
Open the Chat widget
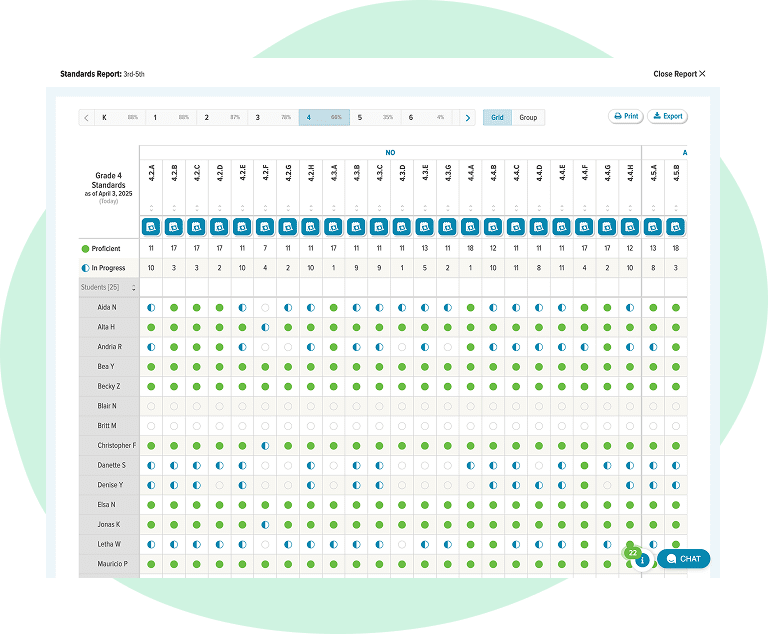click(x=684, y=559)
